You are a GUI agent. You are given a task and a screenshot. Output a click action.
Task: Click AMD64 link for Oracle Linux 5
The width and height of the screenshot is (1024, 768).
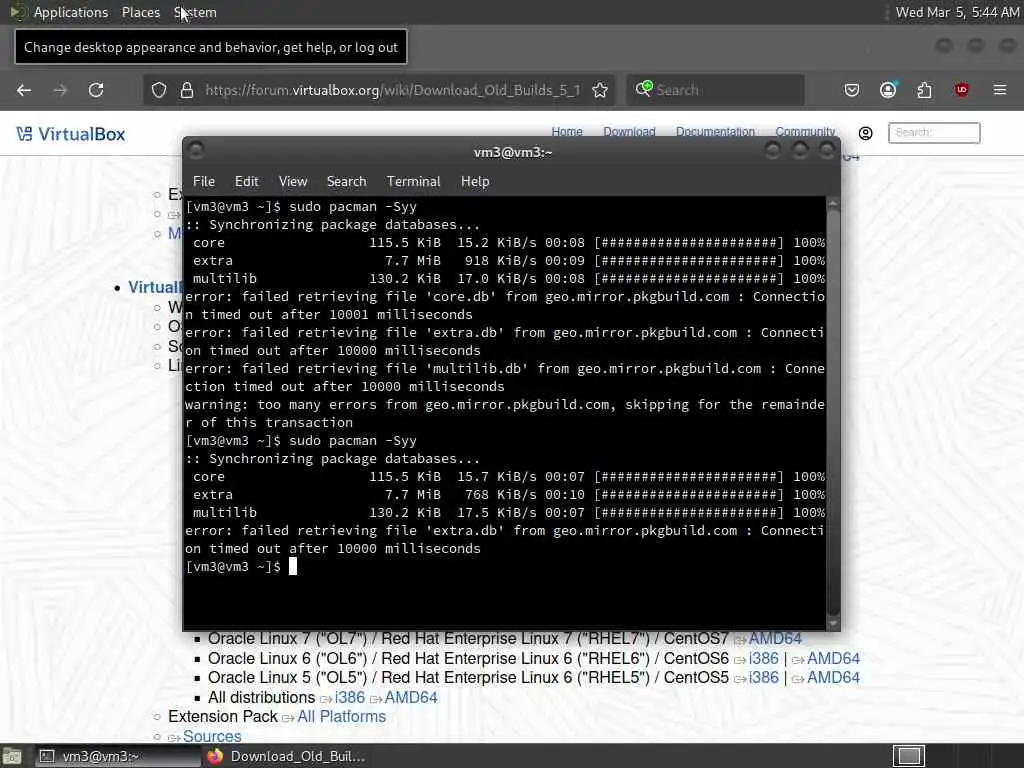click(x=833, y=678)
